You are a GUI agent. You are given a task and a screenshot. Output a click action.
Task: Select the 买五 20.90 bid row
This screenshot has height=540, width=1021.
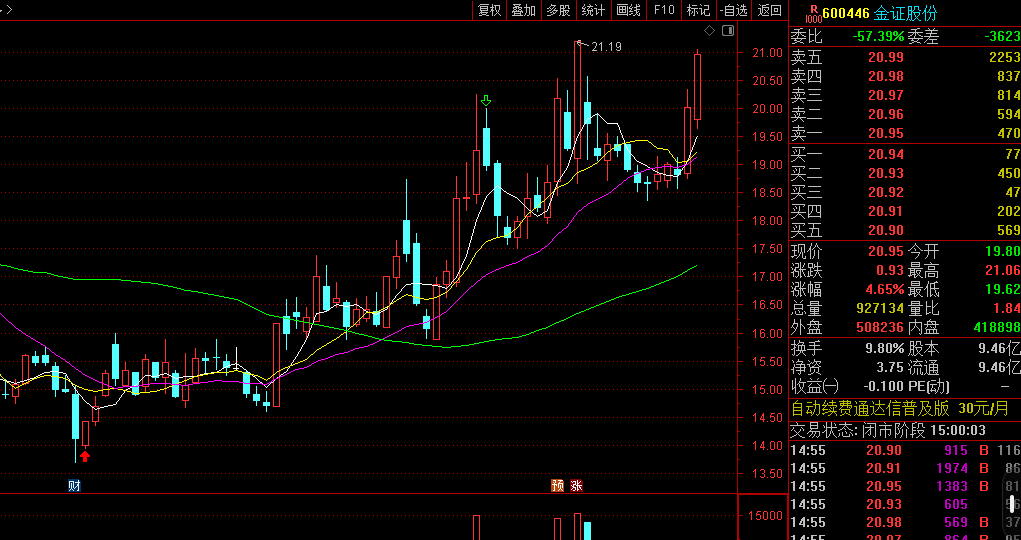(x=905, y=231)
